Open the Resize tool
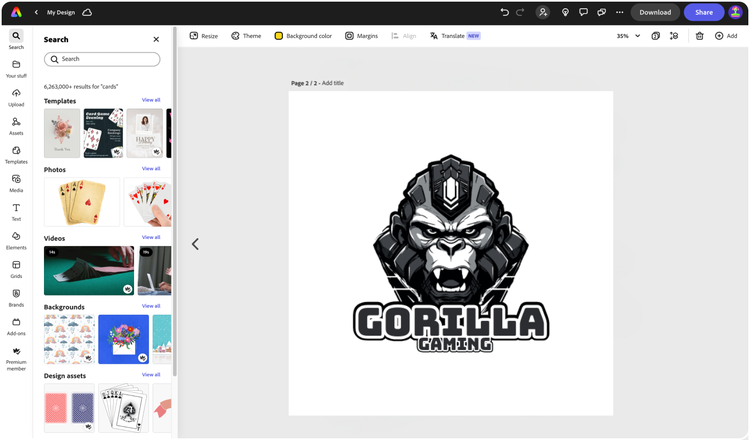This screenshot has height=440, width=750. (204, 36)
